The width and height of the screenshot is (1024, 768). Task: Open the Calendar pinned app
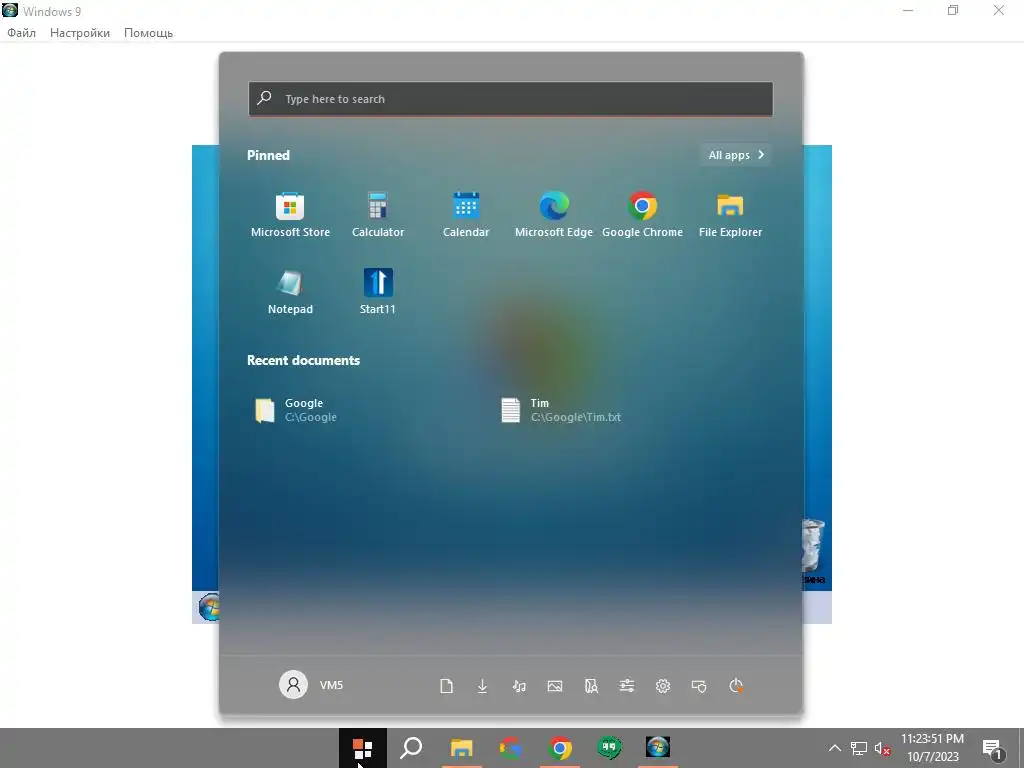[466, 216]
